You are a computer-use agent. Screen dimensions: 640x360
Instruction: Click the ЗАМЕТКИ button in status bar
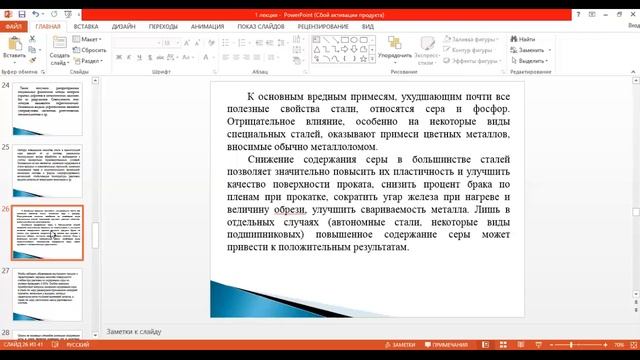(400, 345)
